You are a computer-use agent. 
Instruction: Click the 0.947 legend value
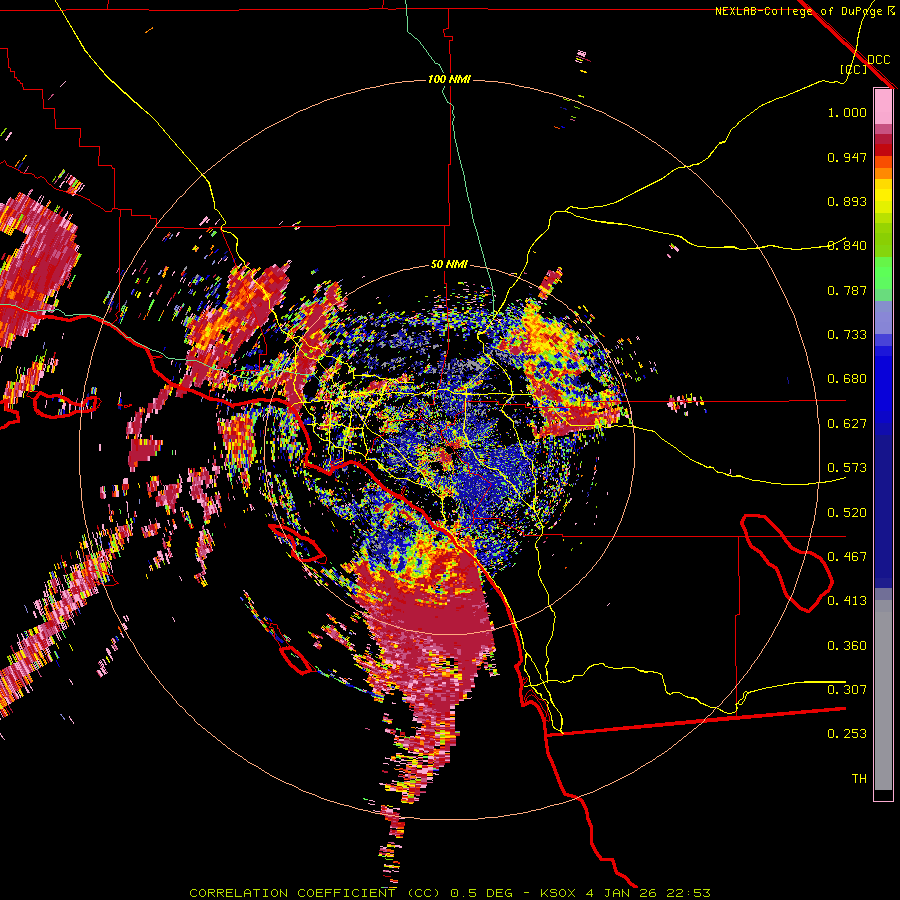tap(847, 157)
